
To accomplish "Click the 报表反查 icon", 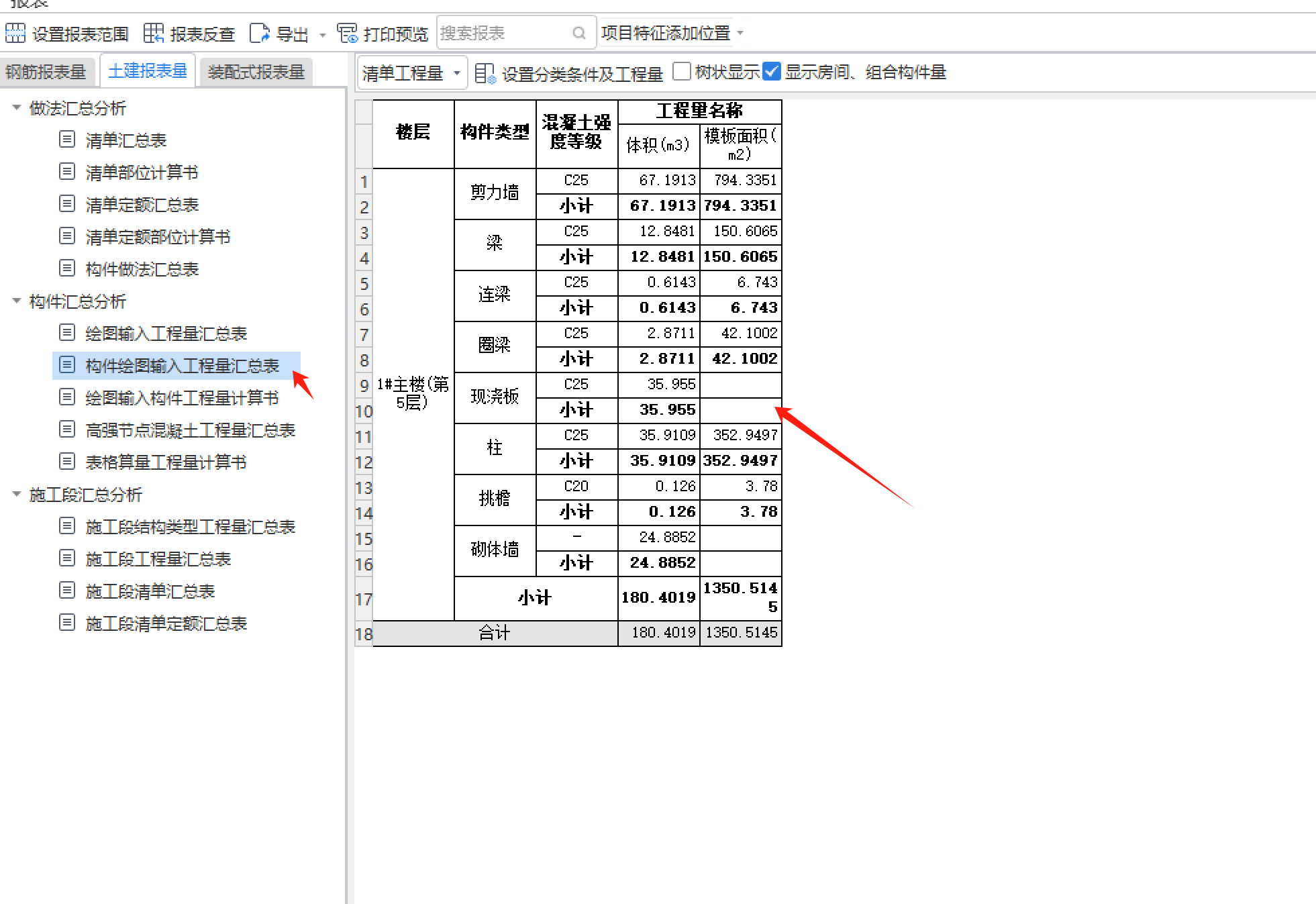I will pos(154,33).
